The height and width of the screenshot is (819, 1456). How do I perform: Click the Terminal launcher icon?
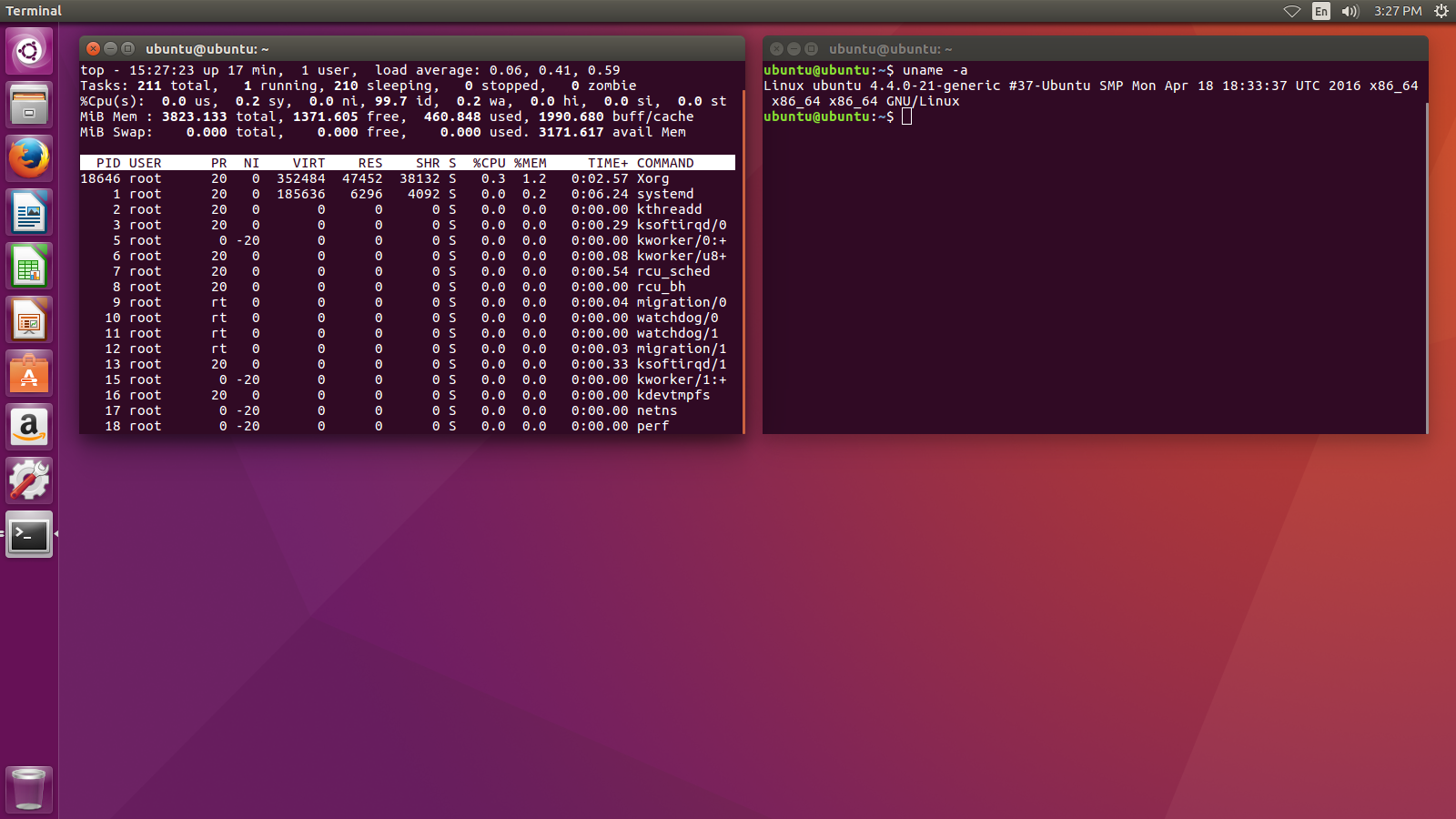pos(29,534)
